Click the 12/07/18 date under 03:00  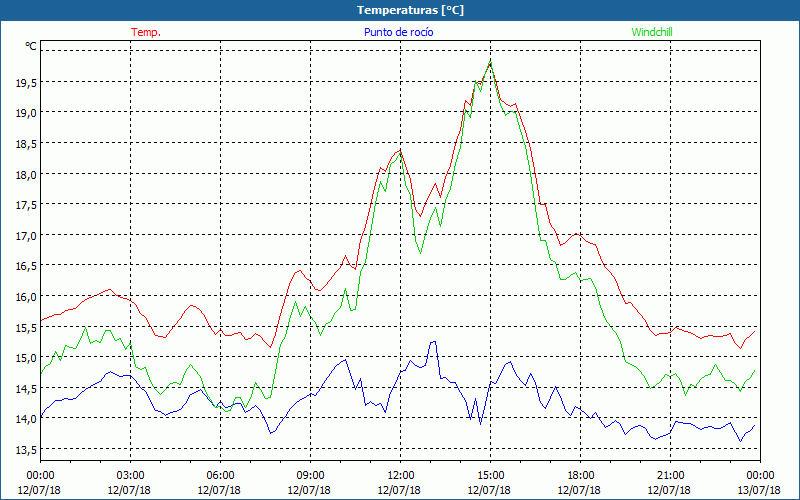pos(129,490)
